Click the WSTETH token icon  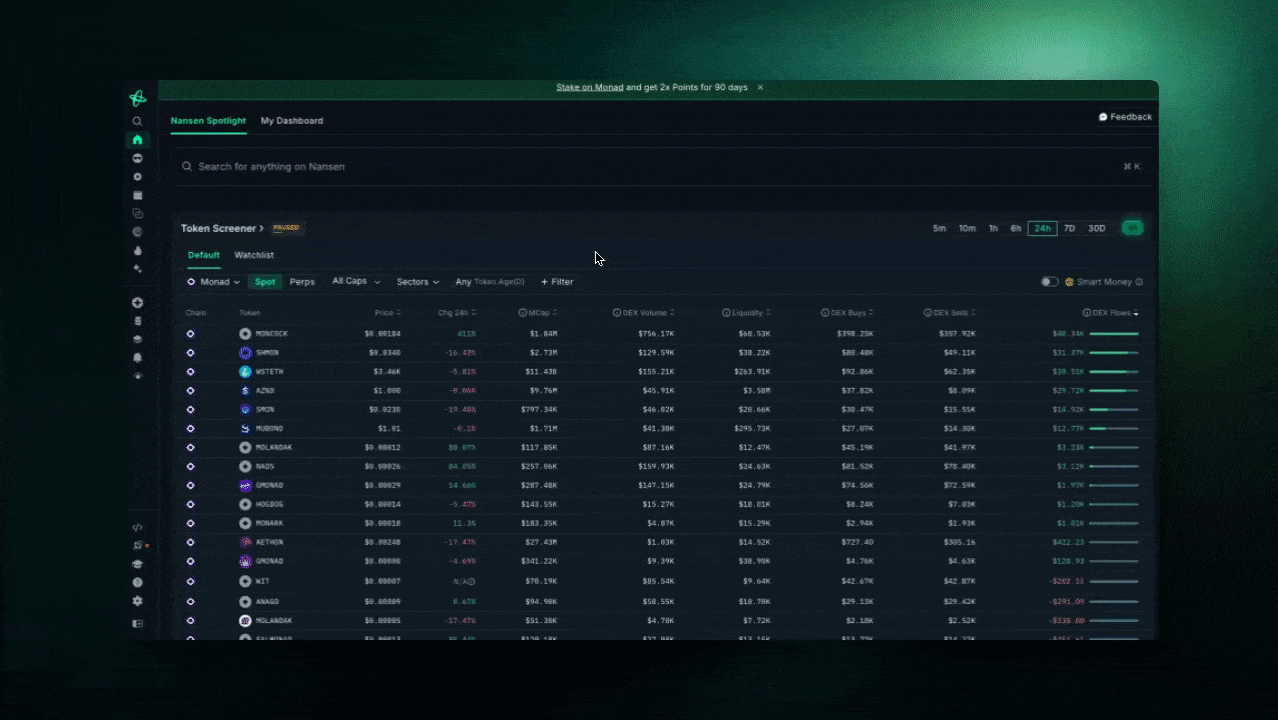(x=245, y=371)
